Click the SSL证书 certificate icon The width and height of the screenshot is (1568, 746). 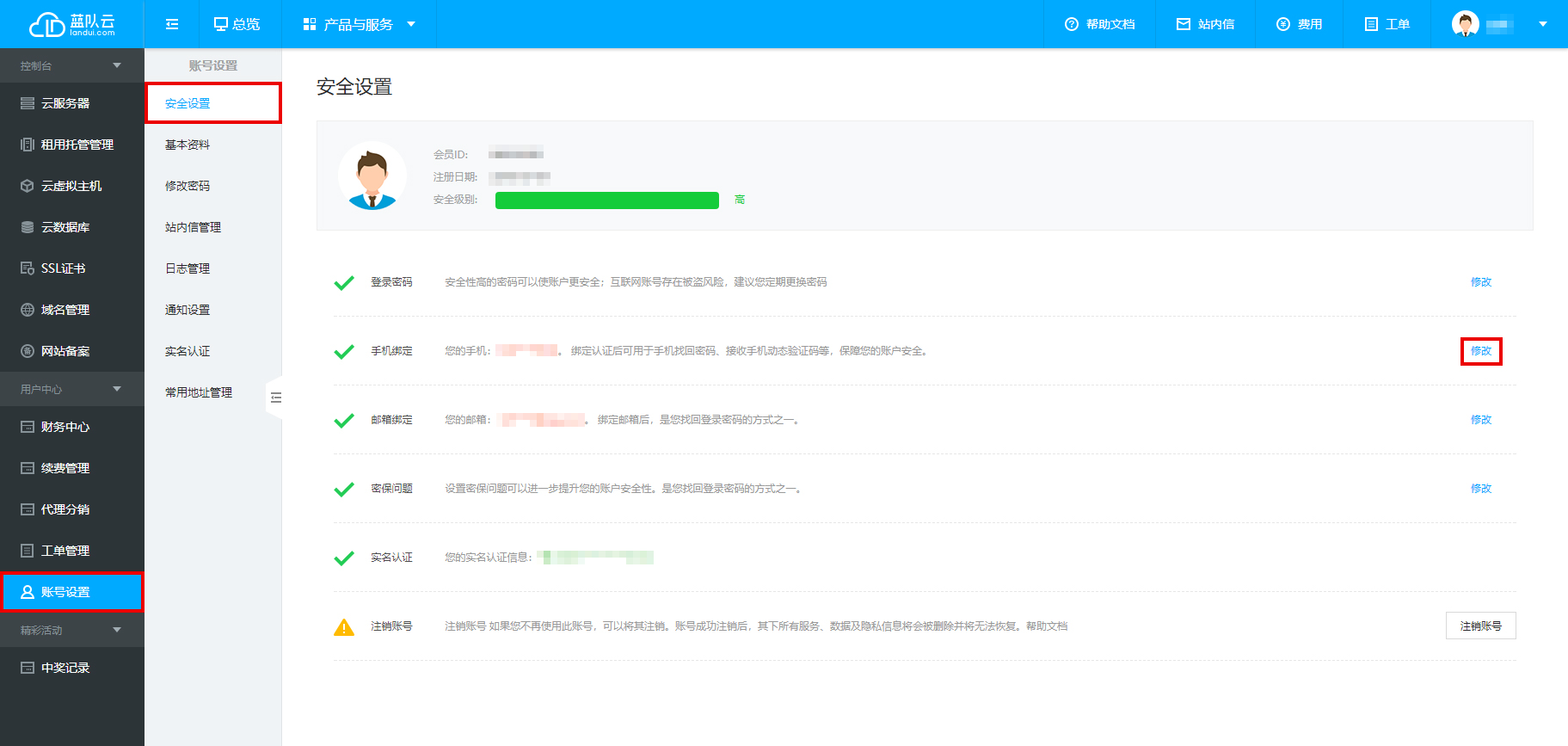(x=28, y=268)
